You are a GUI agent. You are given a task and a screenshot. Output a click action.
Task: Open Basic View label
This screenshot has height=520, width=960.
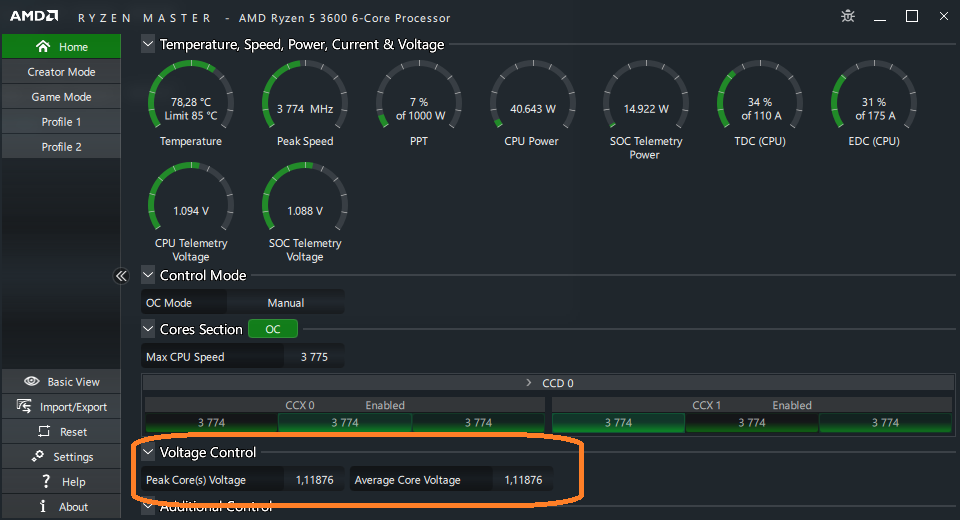(73, 382)
